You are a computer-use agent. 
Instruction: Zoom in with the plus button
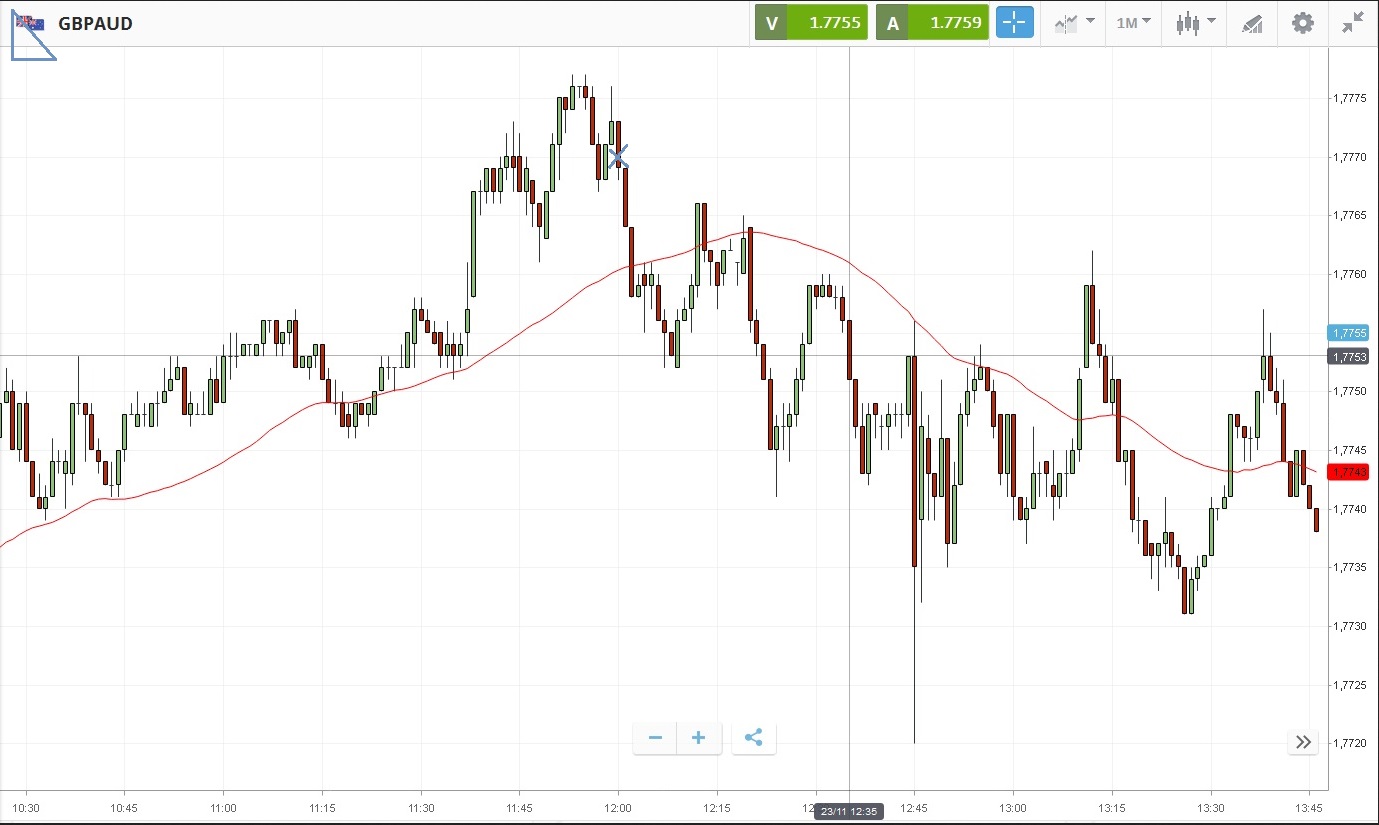(x=699, y=739)
